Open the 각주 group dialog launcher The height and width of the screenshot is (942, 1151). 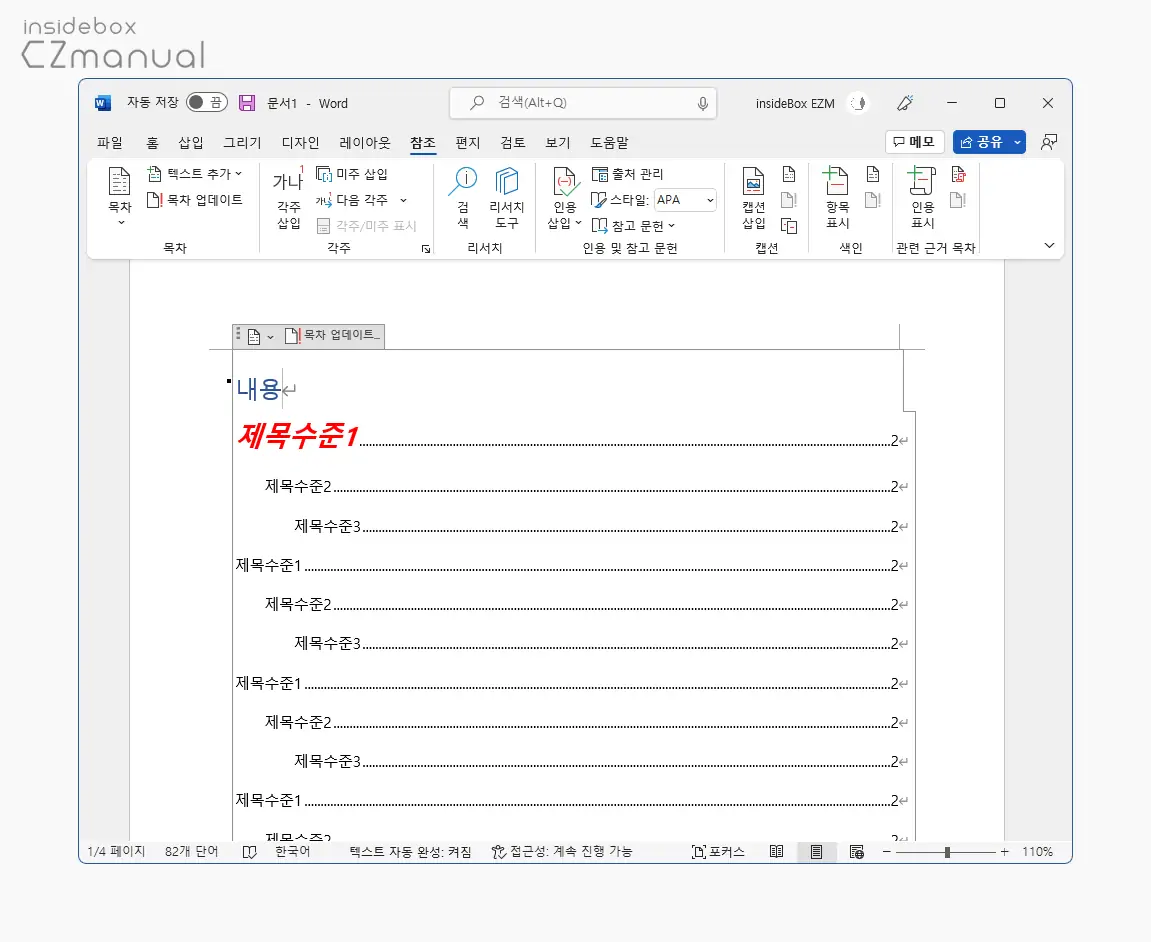coord(426,249)
